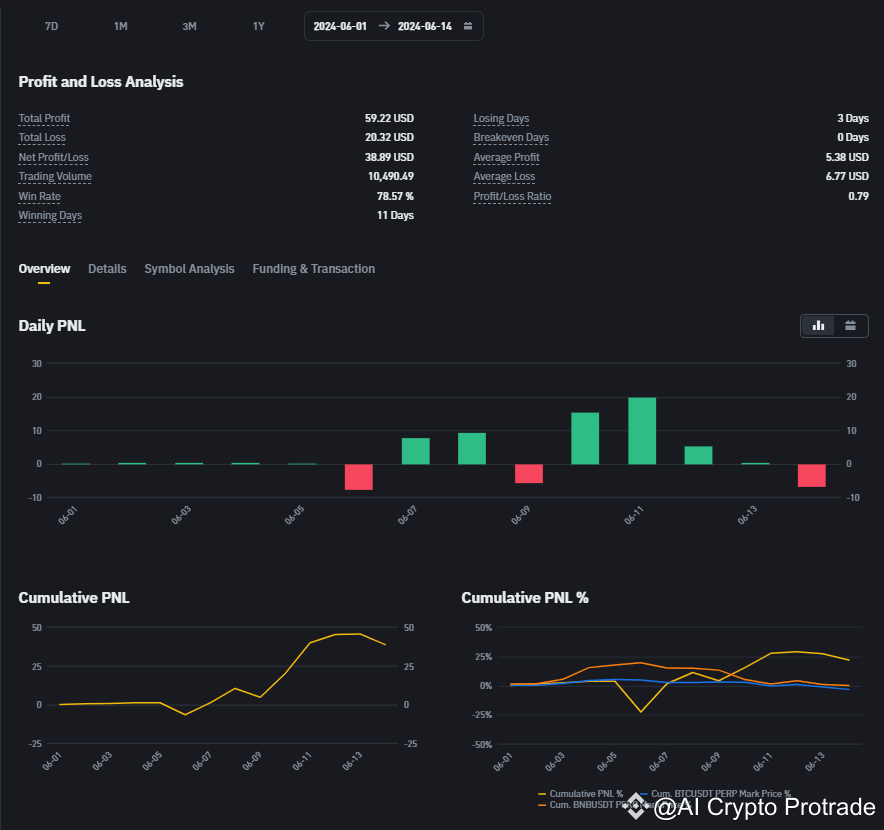Click the 78.57 % win rate value
The width and height of the screenshot is (884, 830).
tap(395, 196)
